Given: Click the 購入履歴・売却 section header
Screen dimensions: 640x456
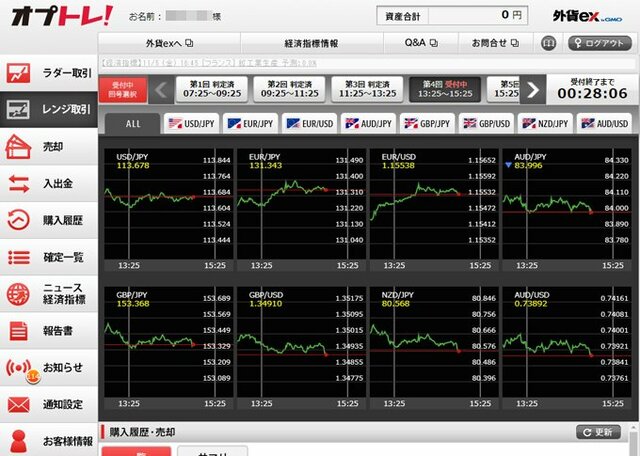Looking at the screenshot, I should coord(142,432).
